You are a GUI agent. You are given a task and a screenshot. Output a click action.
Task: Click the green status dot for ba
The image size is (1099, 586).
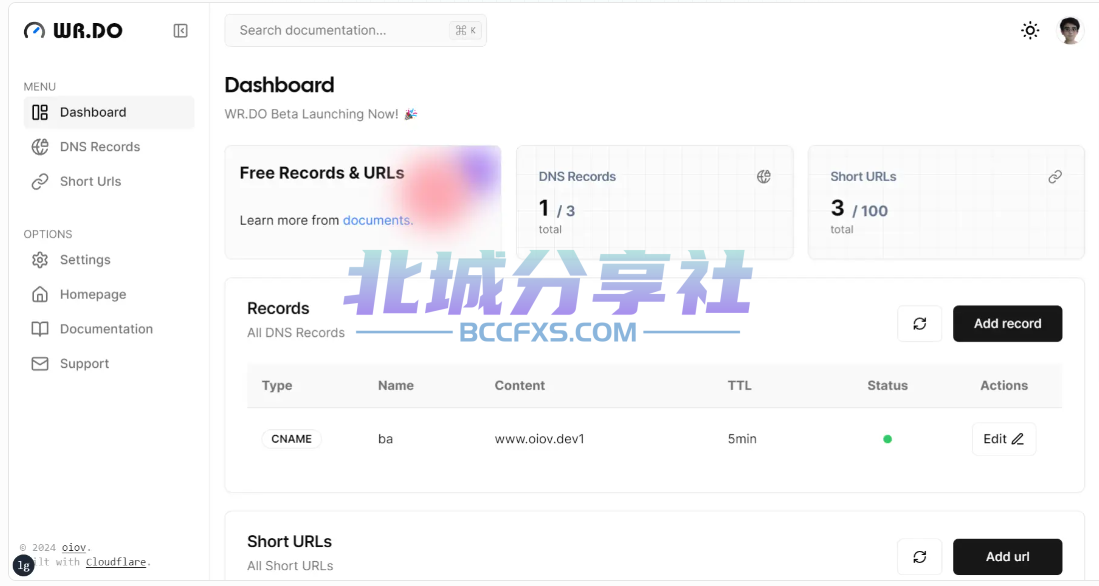point(887,439)
